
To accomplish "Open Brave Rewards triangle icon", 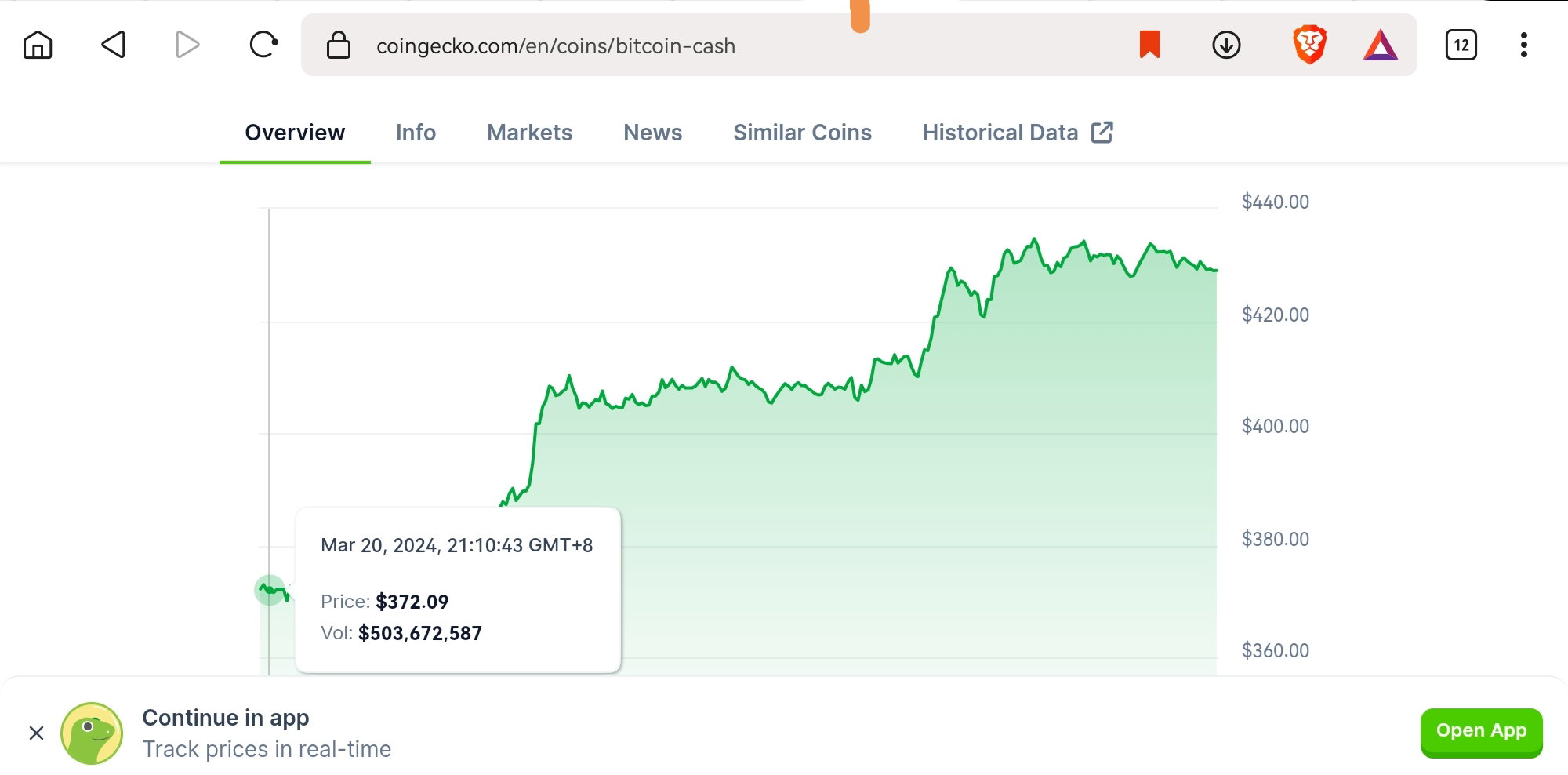I will coord(1381,45).
